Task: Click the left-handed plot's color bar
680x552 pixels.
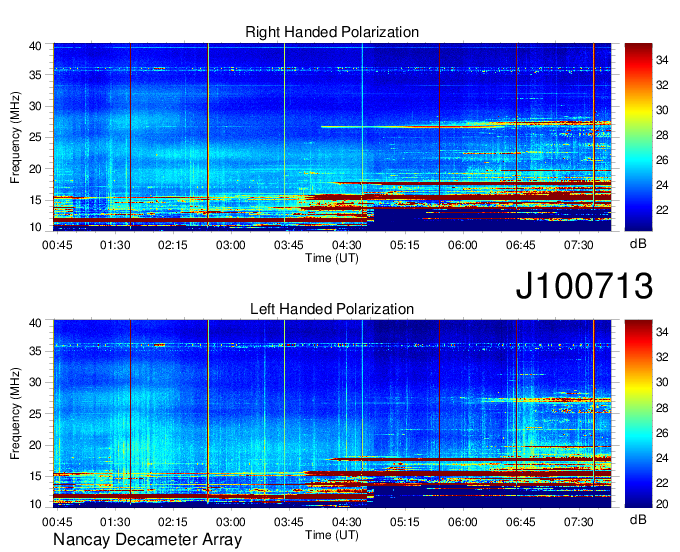Action: coord(638,414)
